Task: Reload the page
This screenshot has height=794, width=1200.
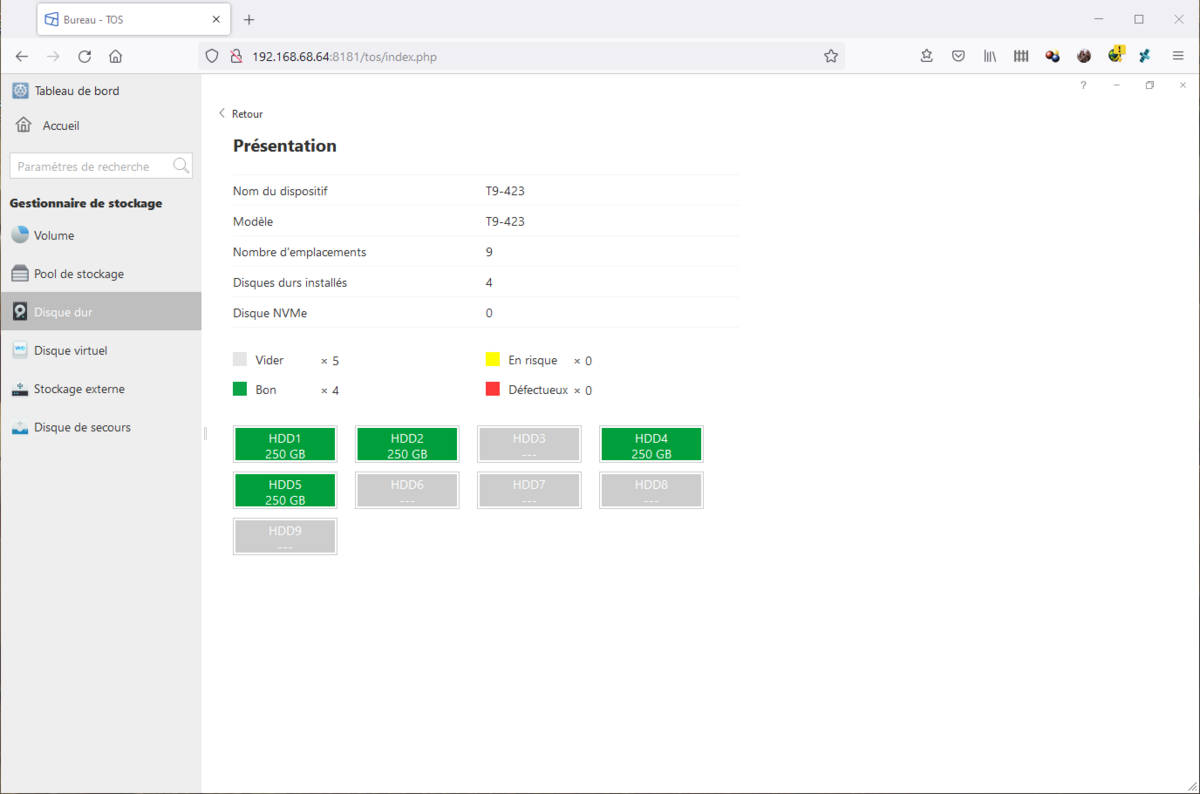Action: click(84, 57)
